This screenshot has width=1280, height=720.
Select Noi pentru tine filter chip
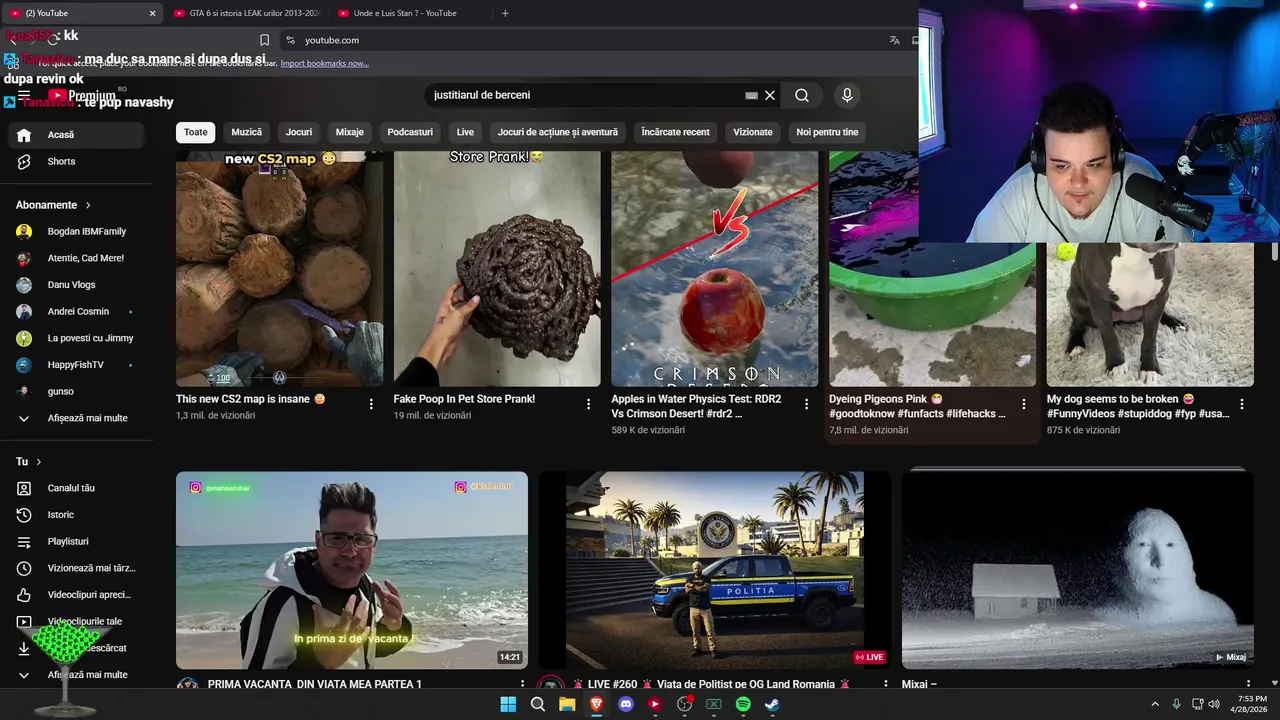[827, 132]
